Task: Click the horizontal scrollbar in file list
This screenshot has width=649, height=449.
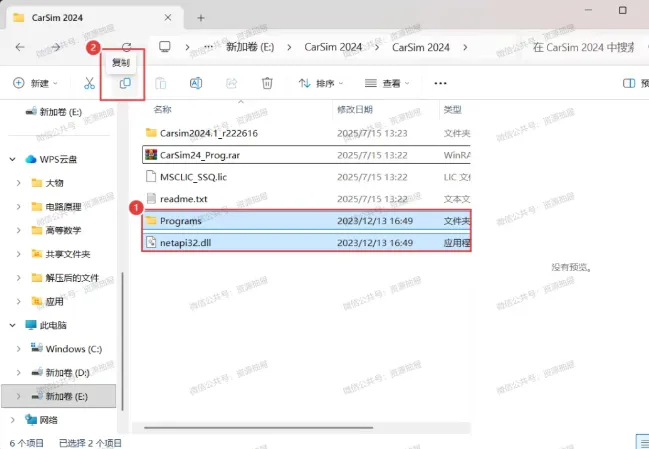Action: point(259,428)
